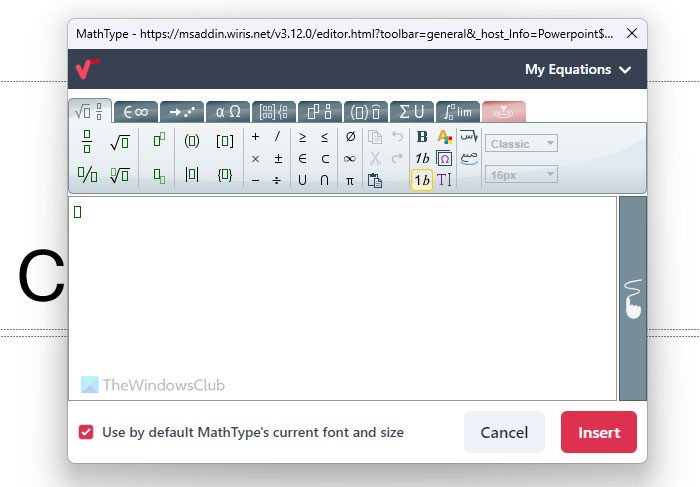Click the MathType logo
This screenshot has height=487, width=700.
click(x=88, y=69)
